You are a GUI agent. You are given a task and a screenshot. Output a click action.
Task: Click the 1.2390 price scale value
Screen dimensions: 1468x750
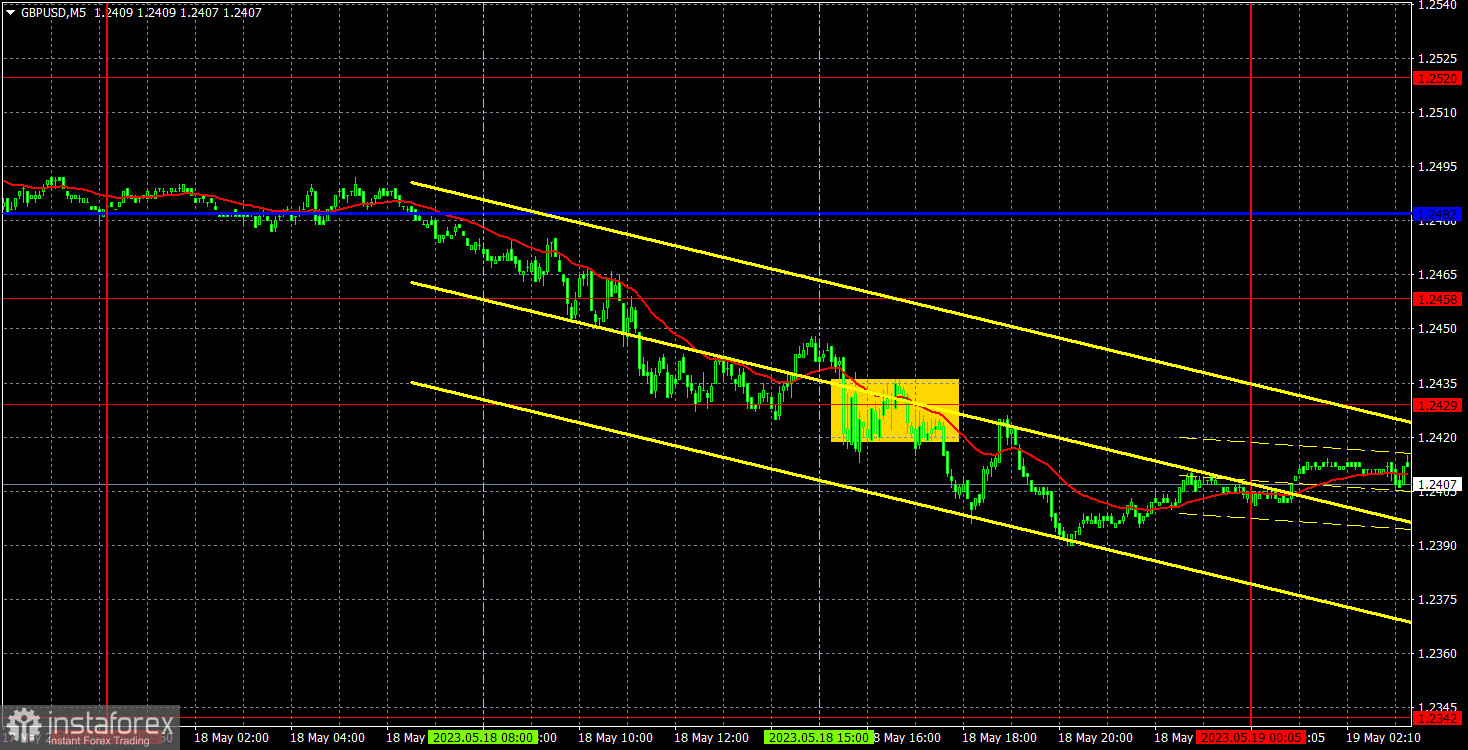(x=1436, y=546)
